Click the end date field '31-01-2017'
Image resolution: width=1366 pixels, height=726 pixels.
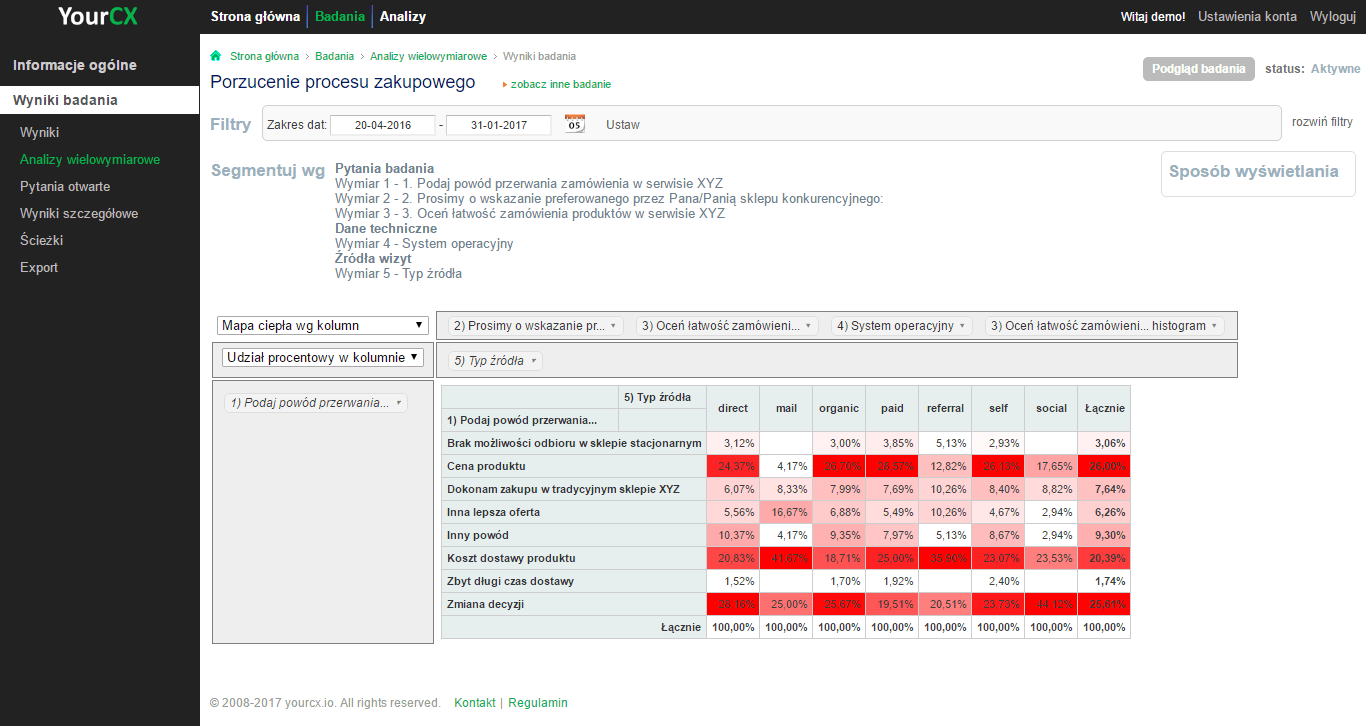pyautogui.click(x=499, y=125)
